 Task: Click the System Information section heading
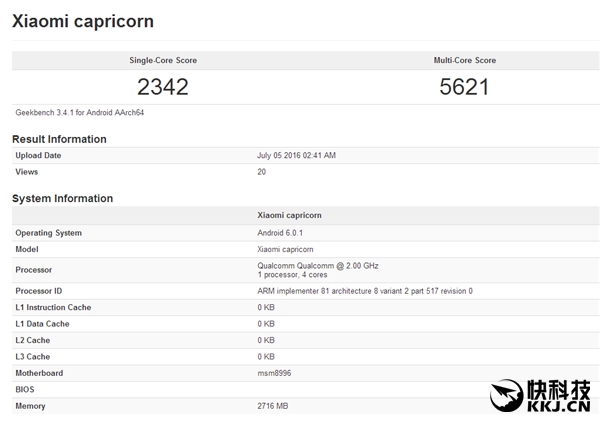click(x=62, y=198)
